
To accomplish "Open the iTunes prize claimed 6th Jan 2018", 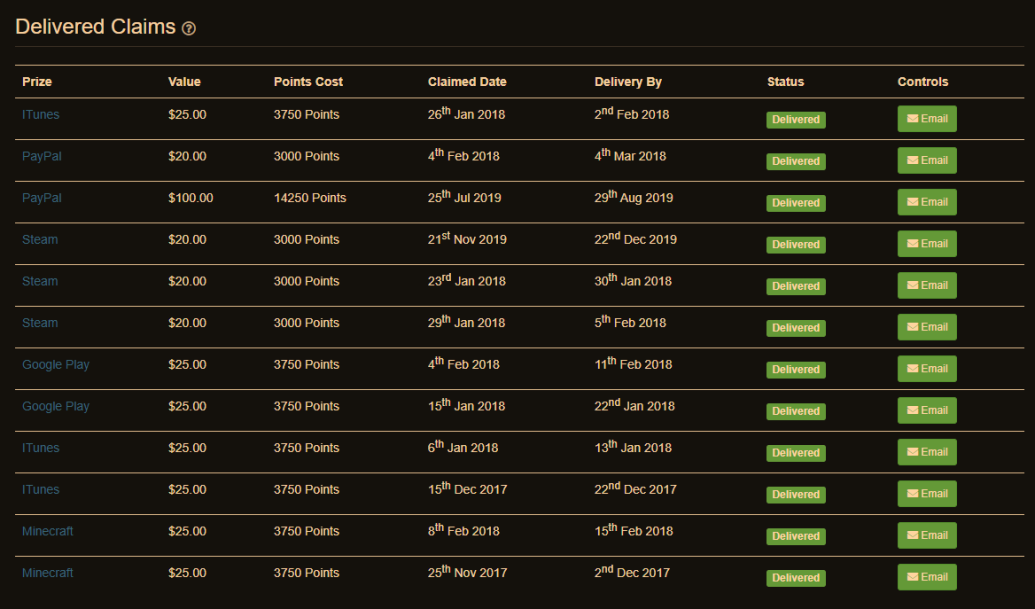I will click(41, 448).
